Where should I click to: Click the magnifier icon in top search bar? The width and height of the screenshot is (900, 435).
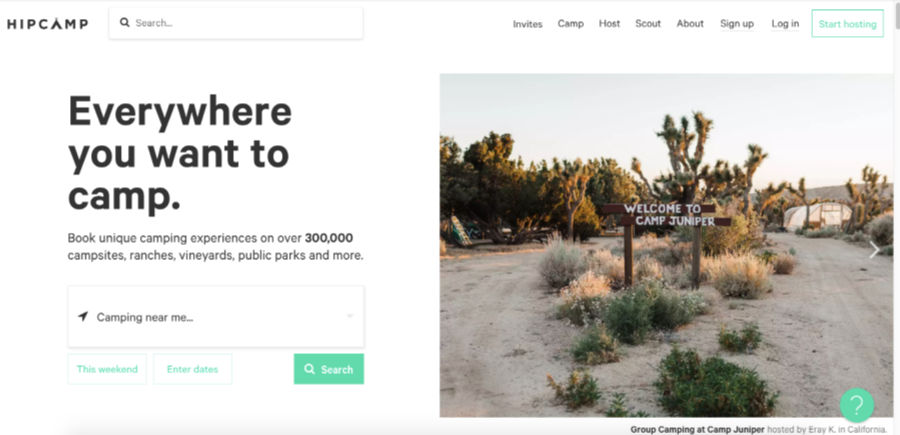tap(125, 22)
